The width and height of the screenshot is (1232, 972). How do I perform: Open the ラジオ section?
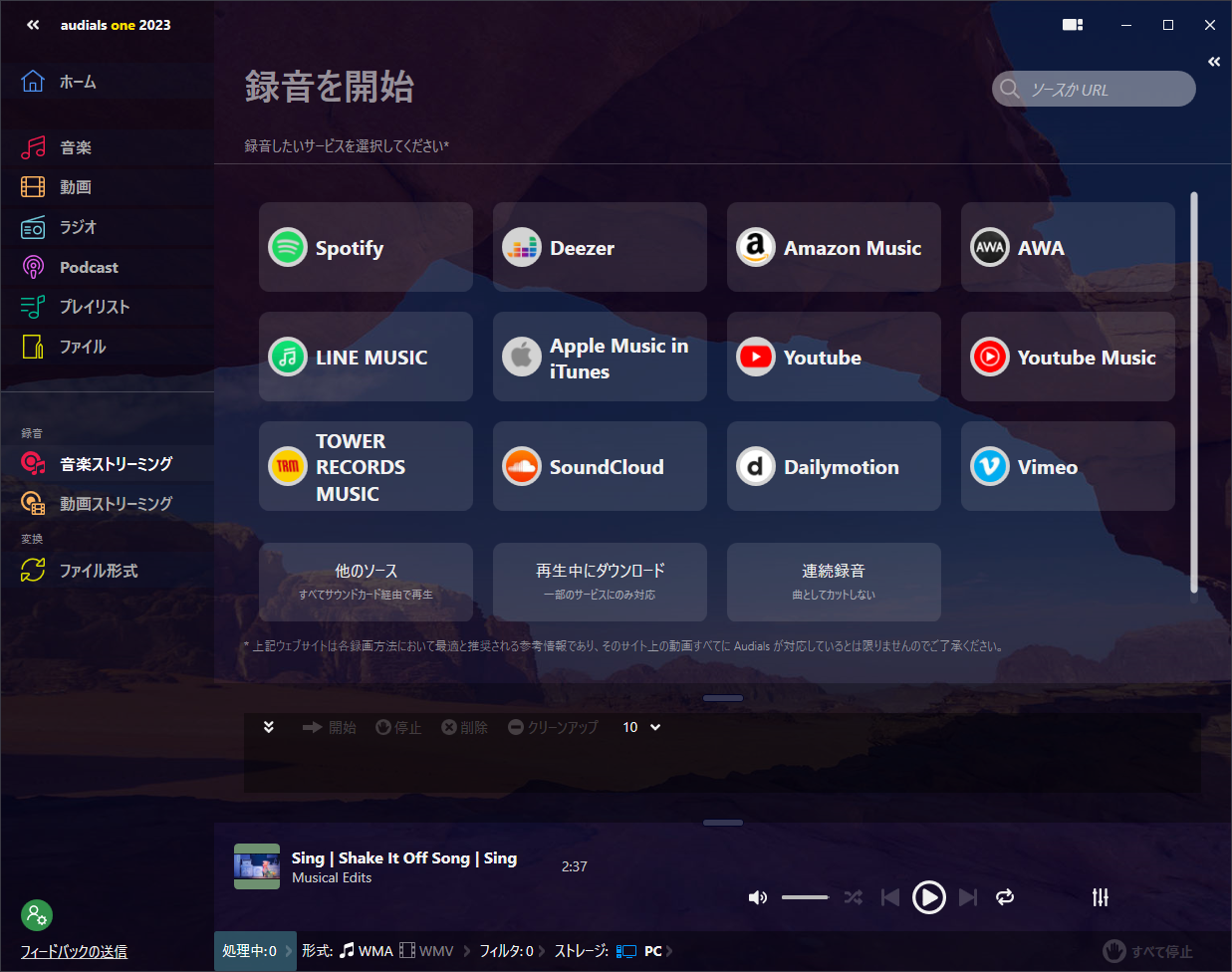coord(107,227)
